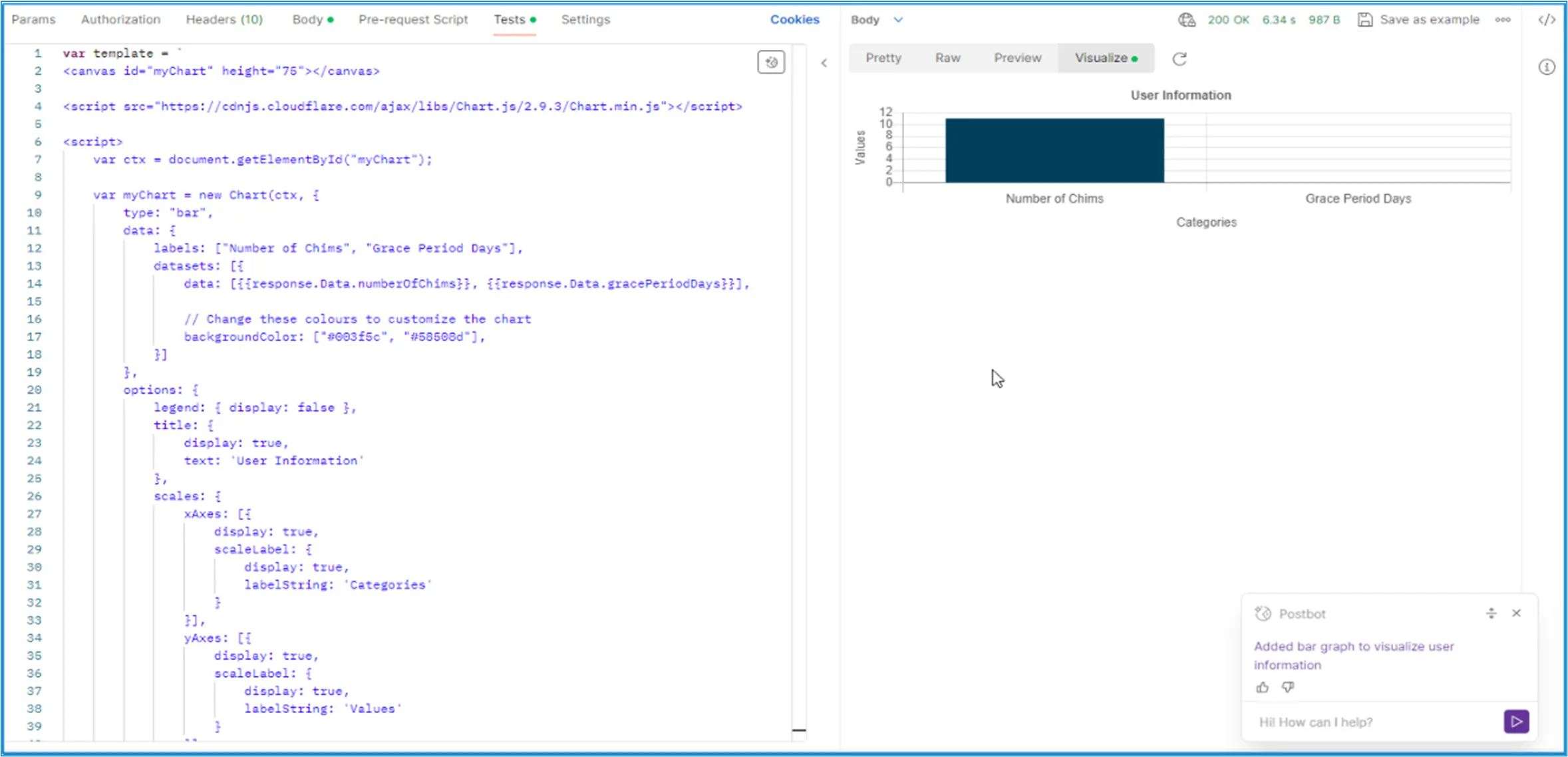Refresh the visualization with the reload icon
Image resolution: width=1568 pixels, height=757 pixels.
pos(1179,59)
